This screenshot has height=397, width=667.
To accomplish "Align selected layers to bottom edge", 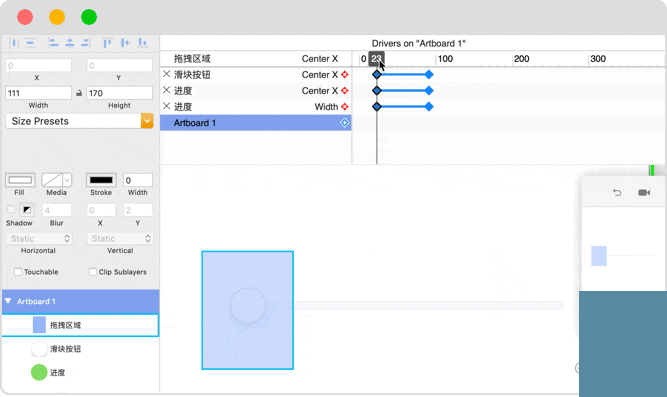I will 143,43.
